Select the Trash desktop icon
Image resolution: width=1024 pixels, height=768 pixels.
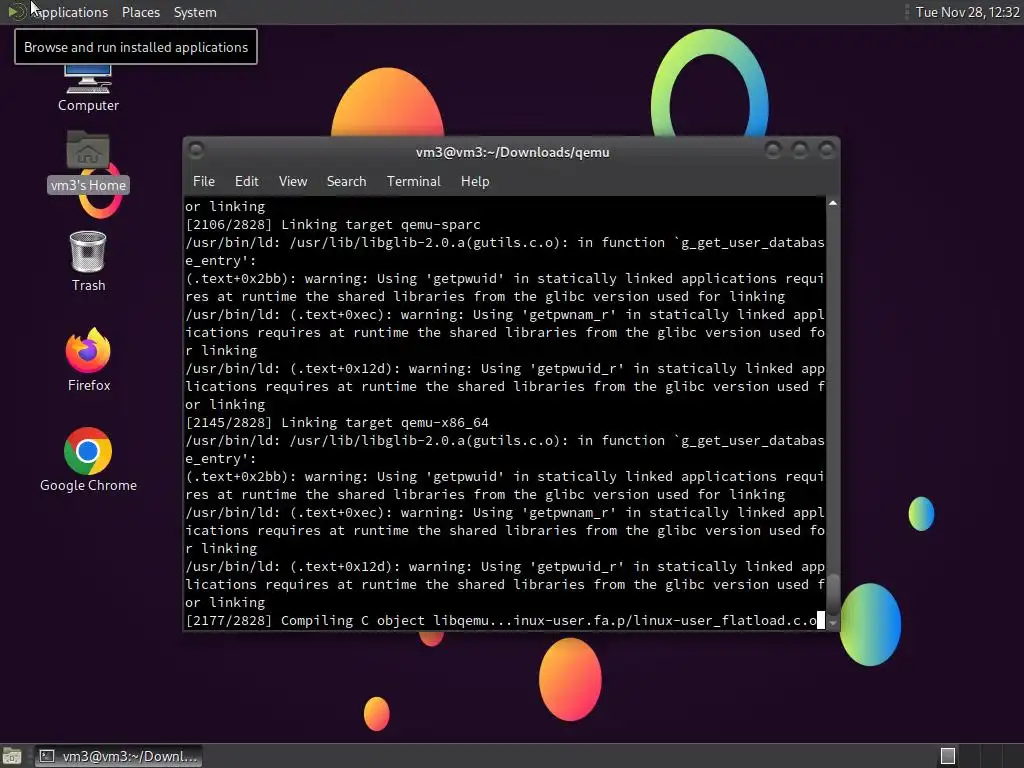coord(88,261)
